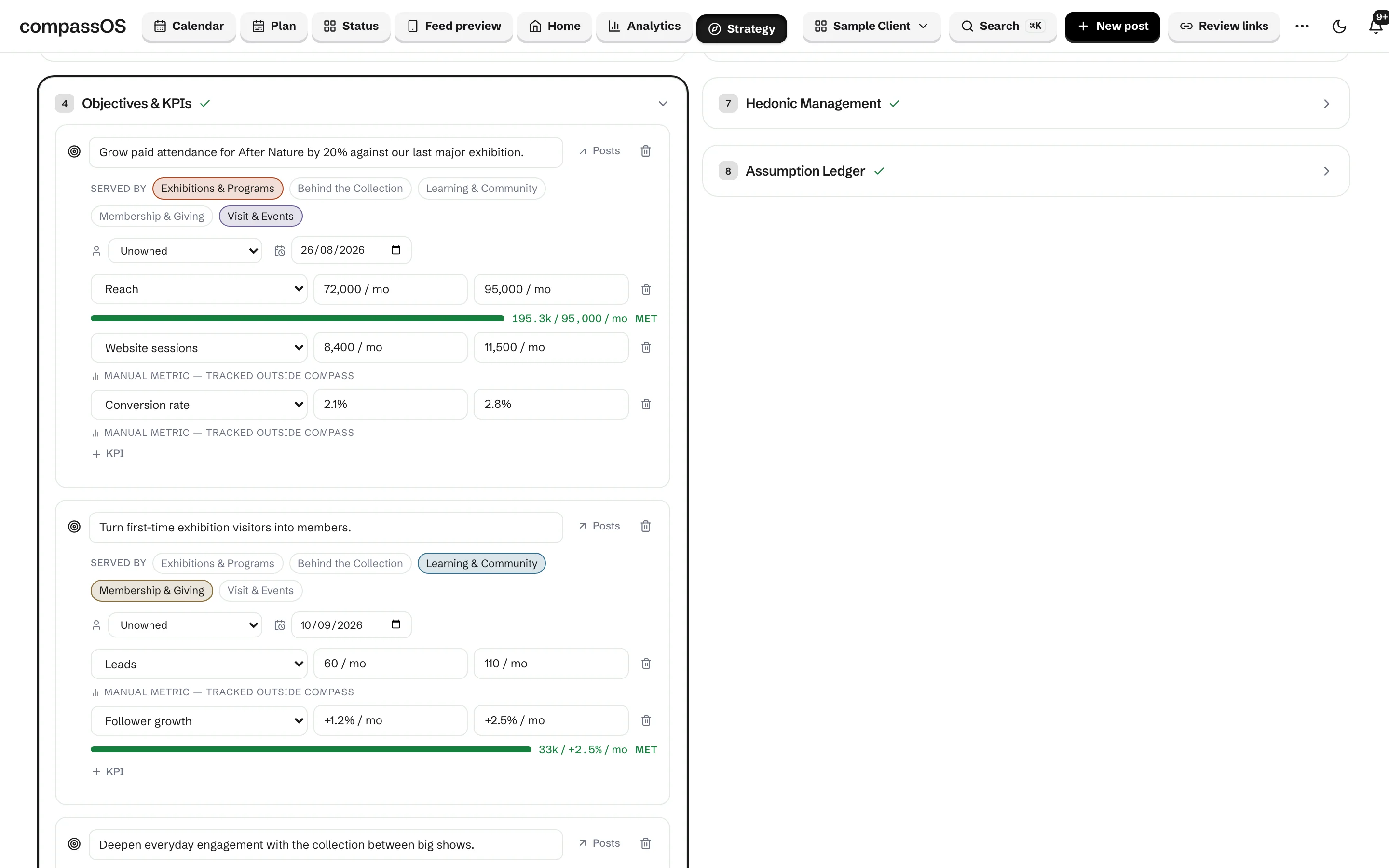
Task: Delete the Turn first-time visitors objective
Action: point(646,526)
